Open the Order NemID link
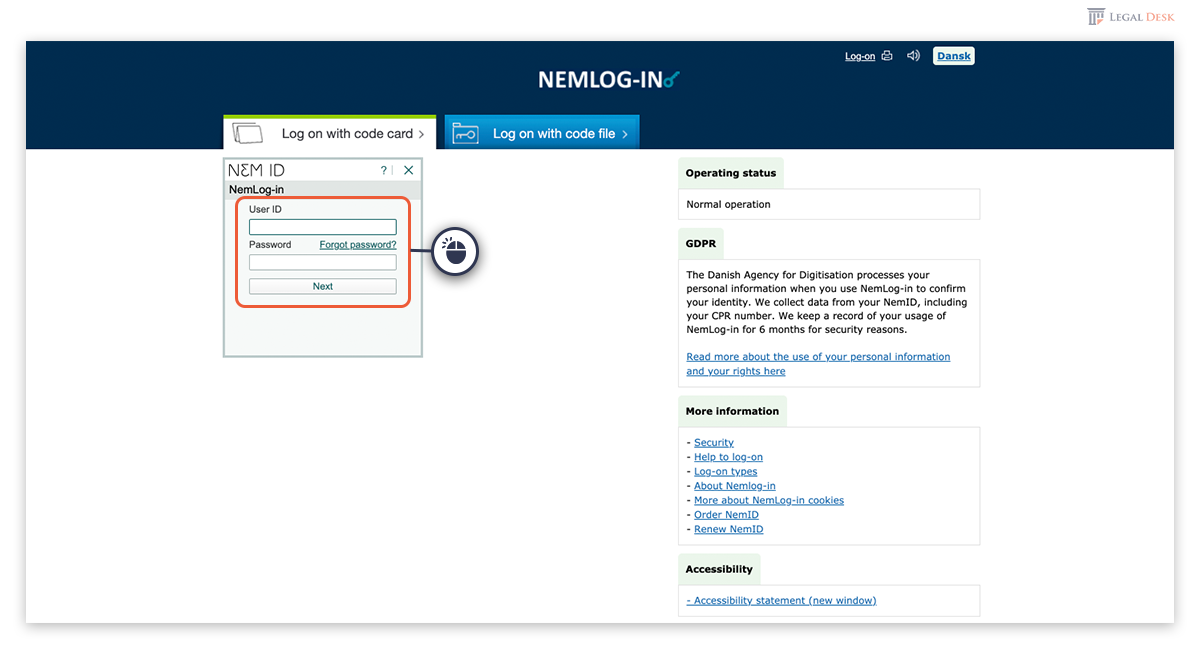Image resolution: width=1201 pixels, height=660 pixels. 726,515
